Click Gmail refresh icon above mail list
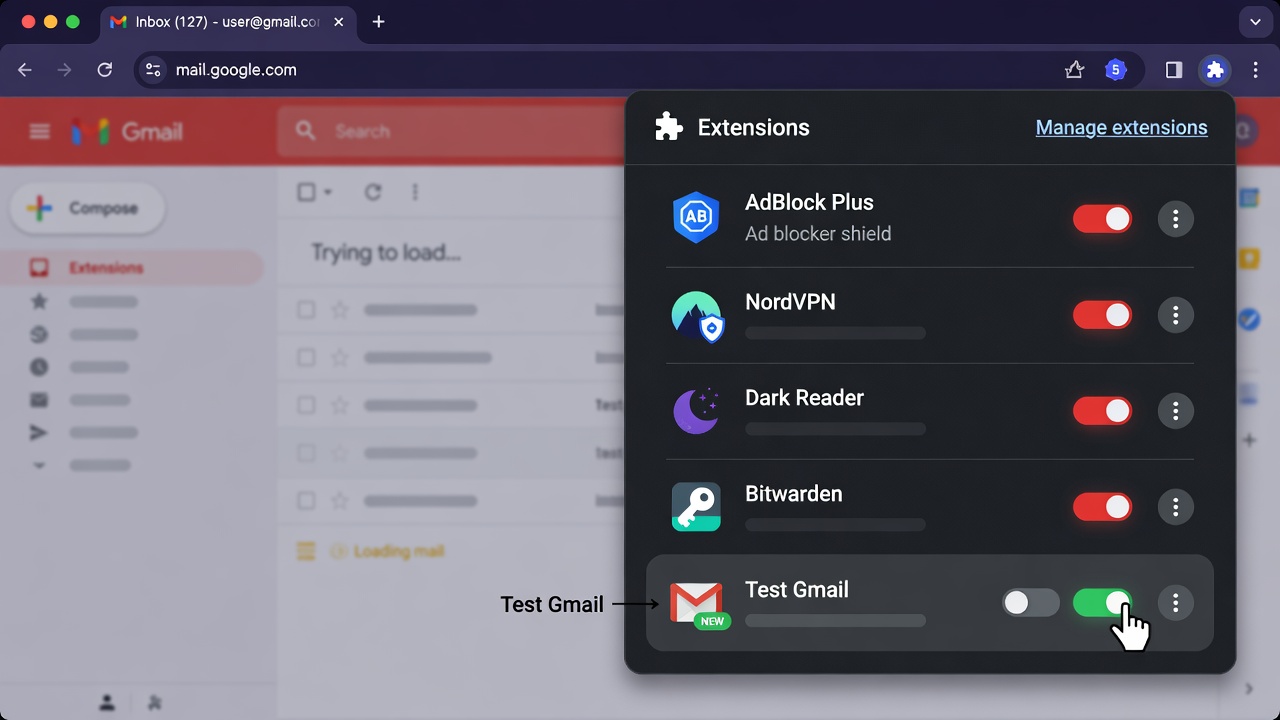This screenshot has height=720, width=1280. [373, 192]
